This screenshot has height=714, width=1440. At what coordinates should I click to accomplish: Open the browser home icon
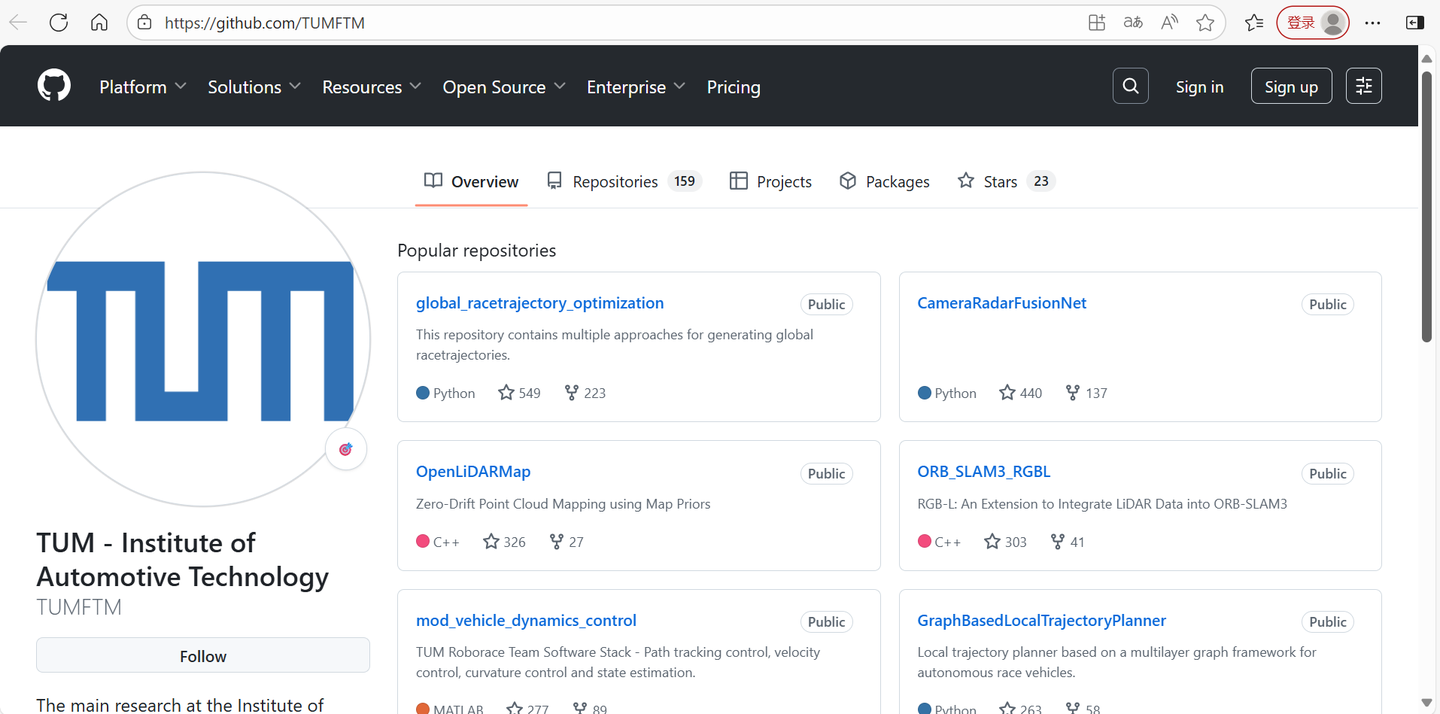coord(99,22)
